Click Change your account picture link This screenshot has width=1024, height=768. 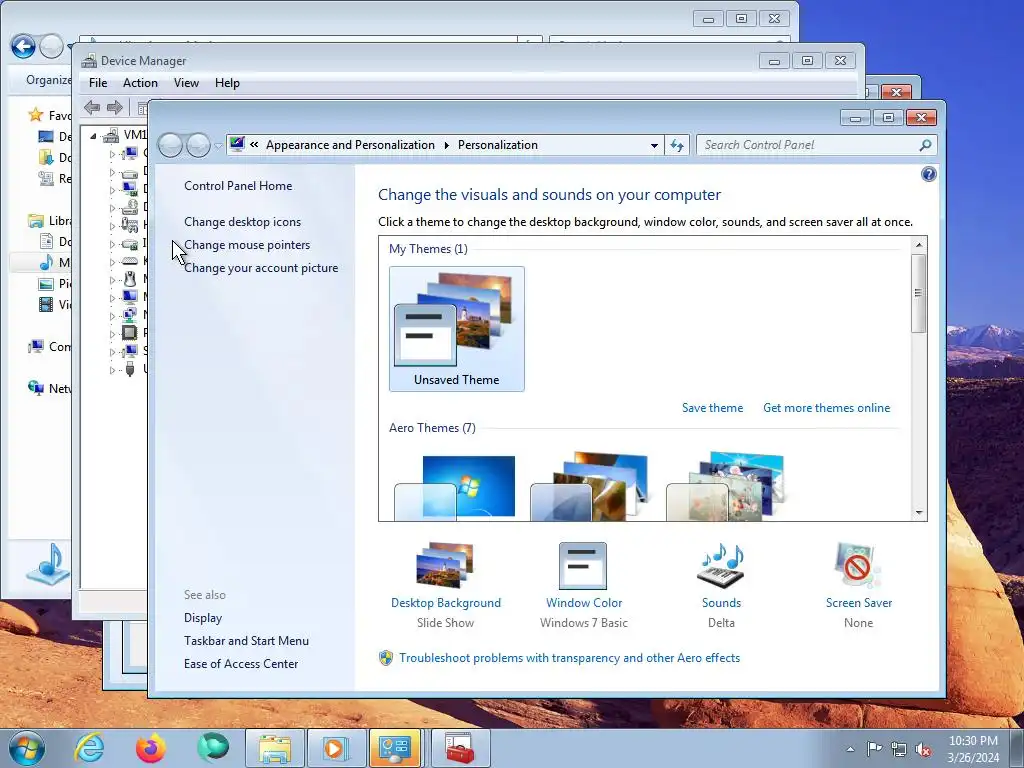tap(261, 268)
